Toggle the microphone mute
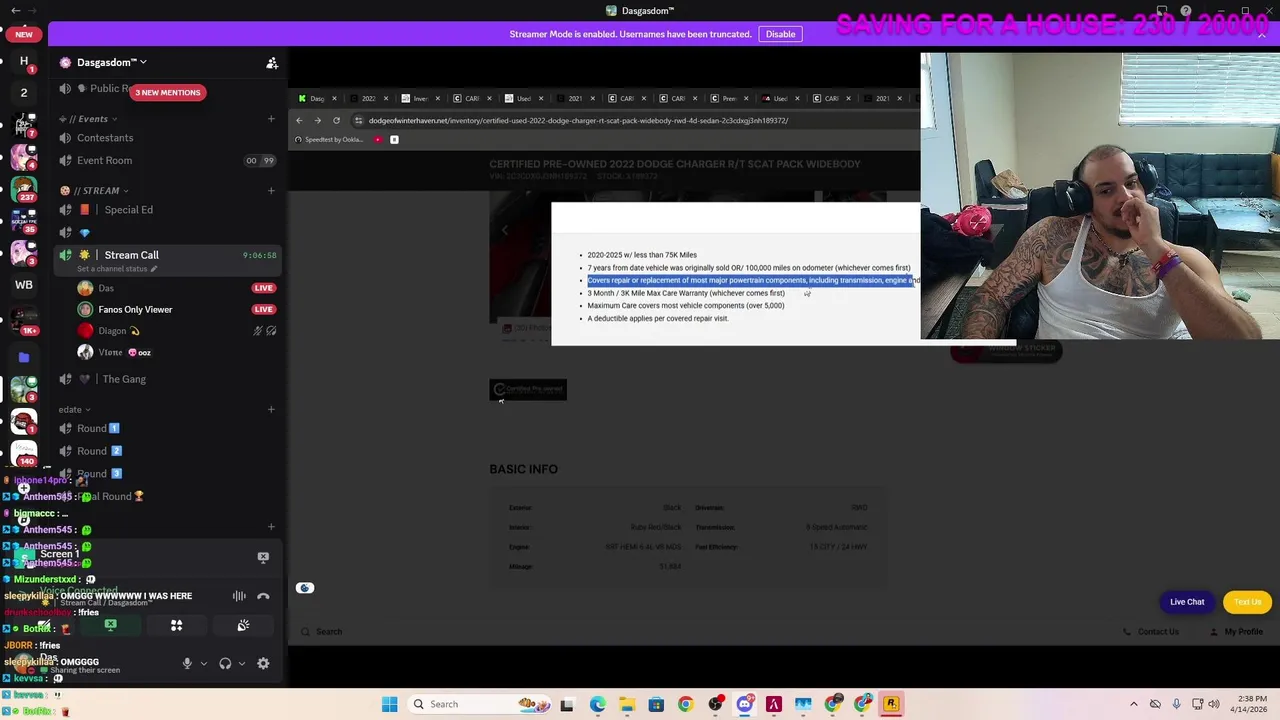This screenshot has width=1280, height=720. (187, 663)
